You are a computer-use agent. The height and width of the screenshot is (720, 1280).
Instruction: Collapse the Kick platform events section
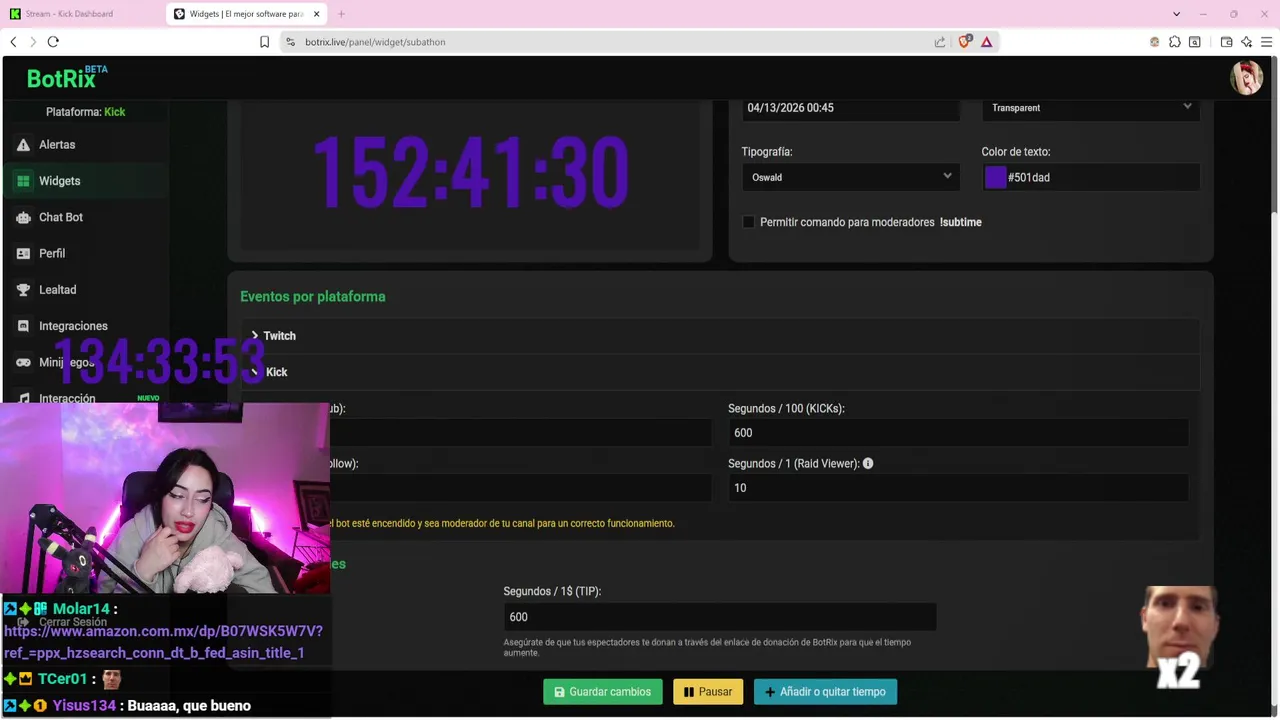click(720, 372)
